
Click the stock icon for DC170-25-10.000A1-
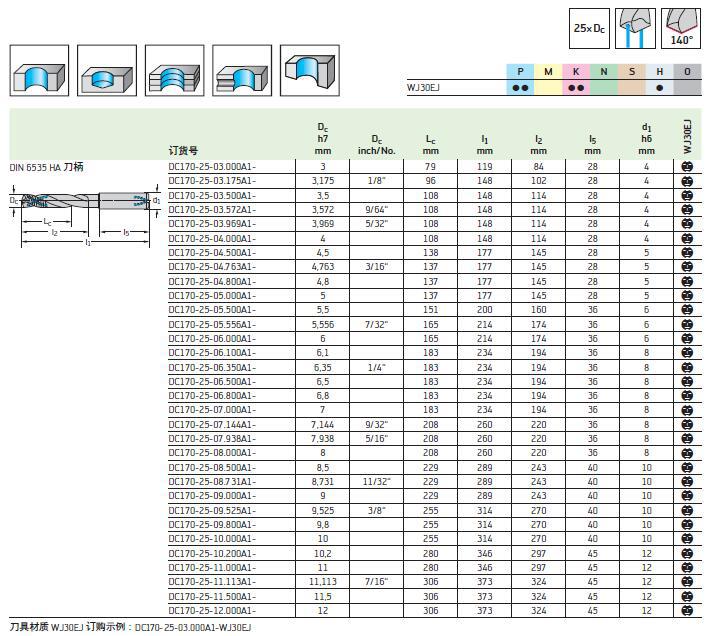tap(687, 539)
